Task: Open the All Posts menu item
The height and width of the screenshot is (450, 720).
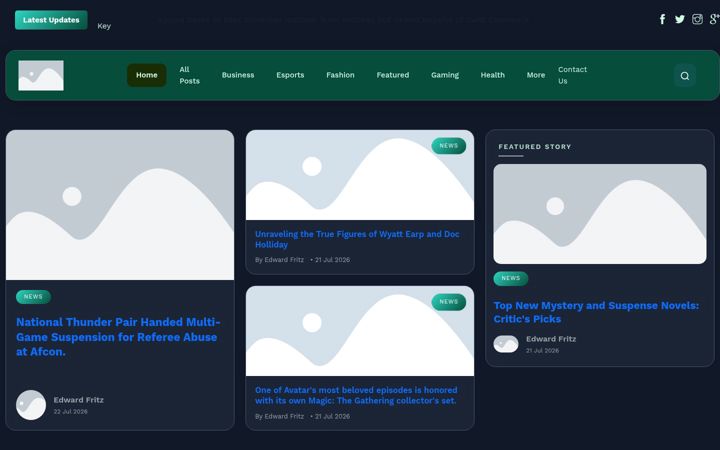Action: [189, 75]
